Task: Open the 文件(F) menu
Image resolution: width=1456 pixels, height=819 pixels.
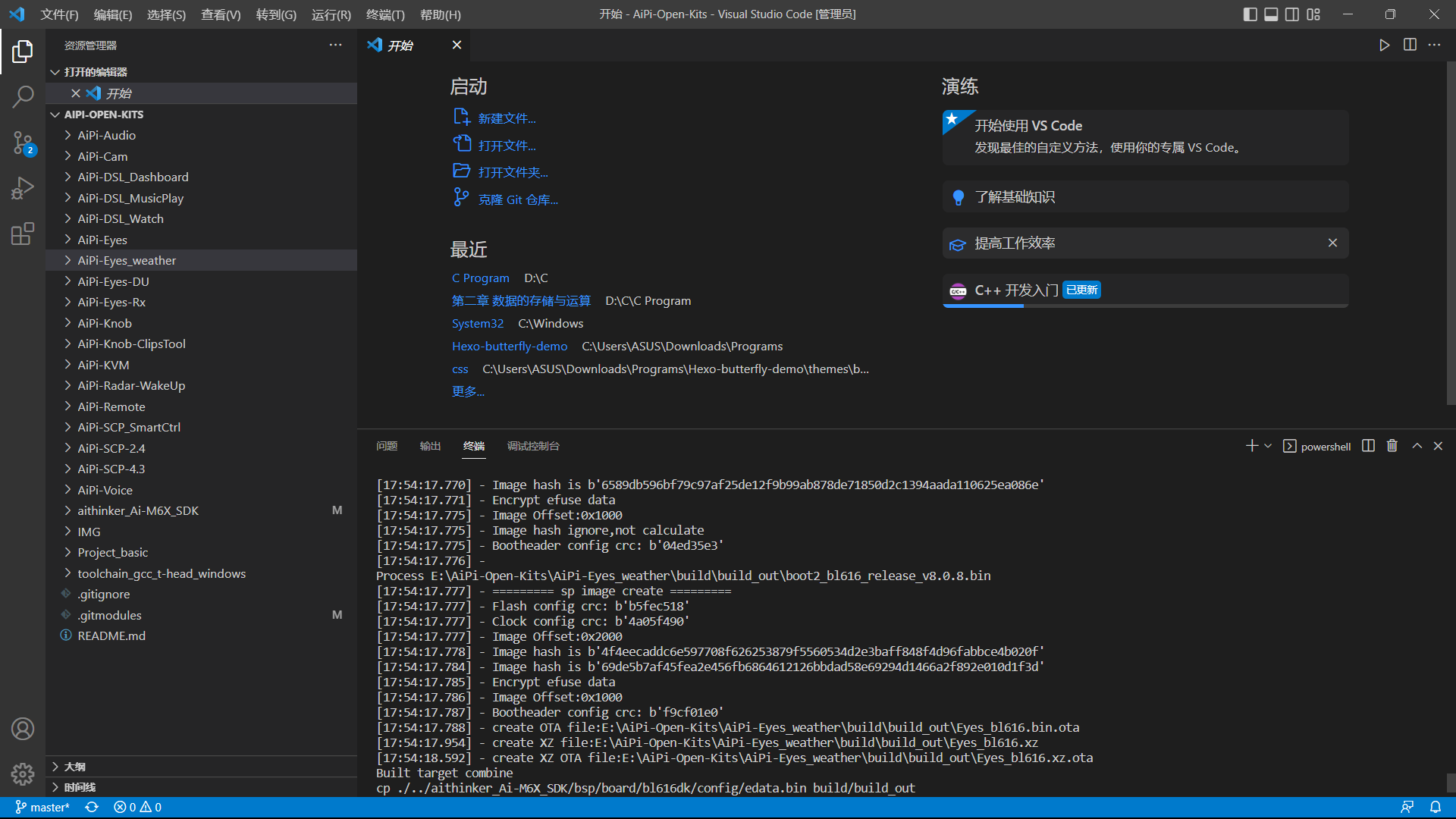Action: (59, 14)
